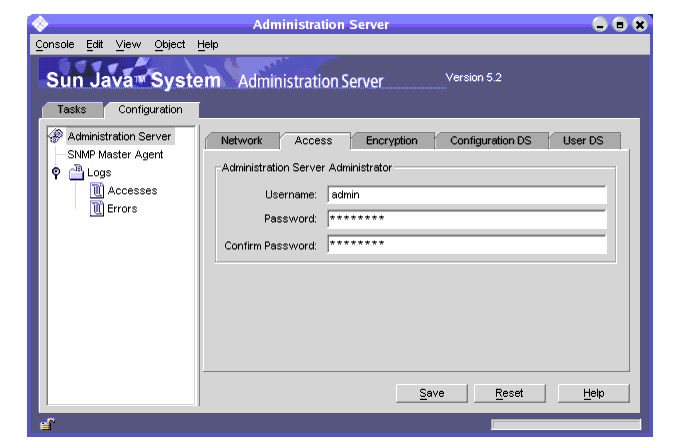Select Errors in the tree
680x441 pixels.
tap(122, 209)
